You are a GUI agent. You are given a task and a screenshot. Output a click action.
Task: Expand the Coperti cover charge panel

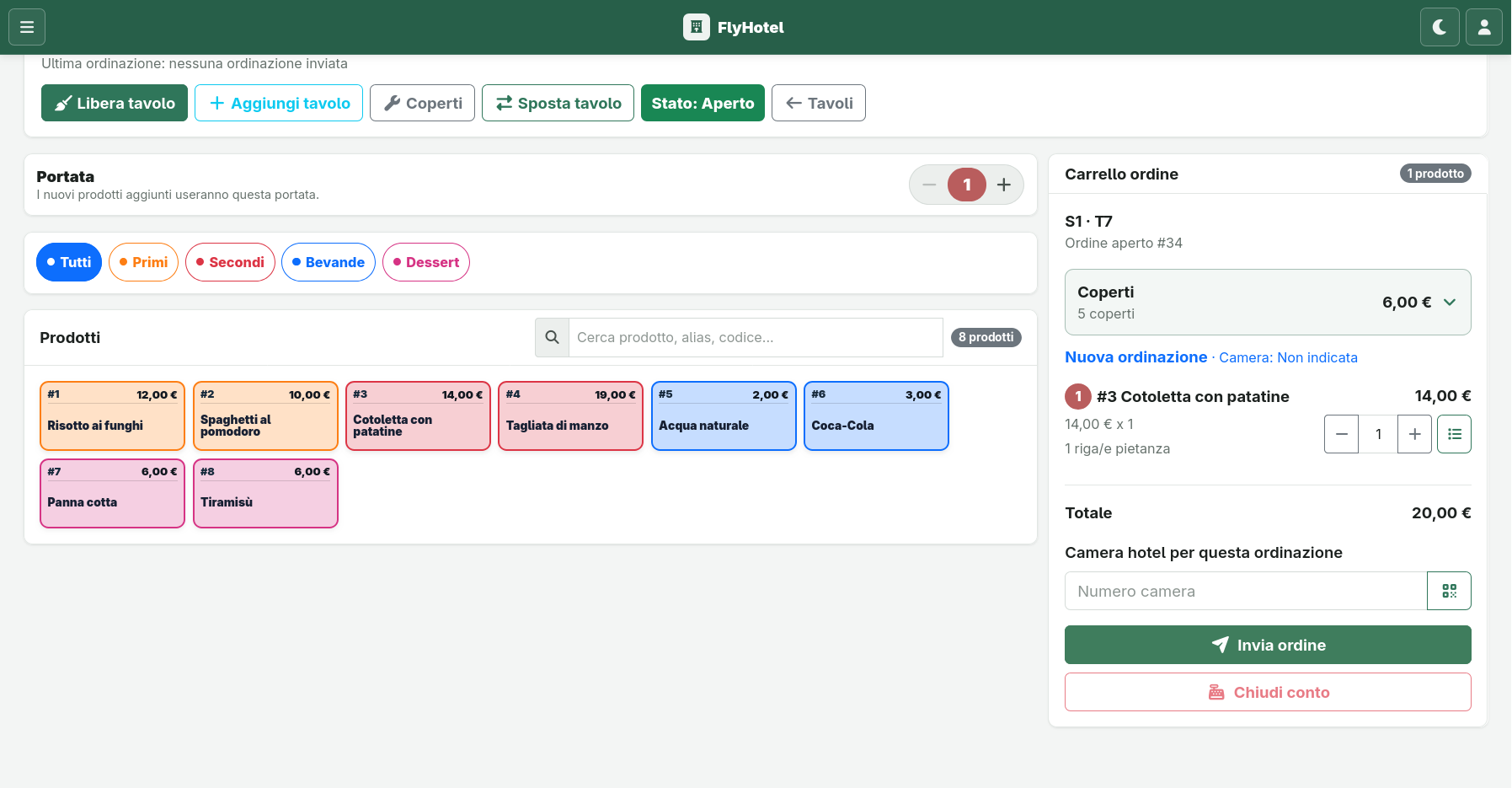click(1268, 302)
